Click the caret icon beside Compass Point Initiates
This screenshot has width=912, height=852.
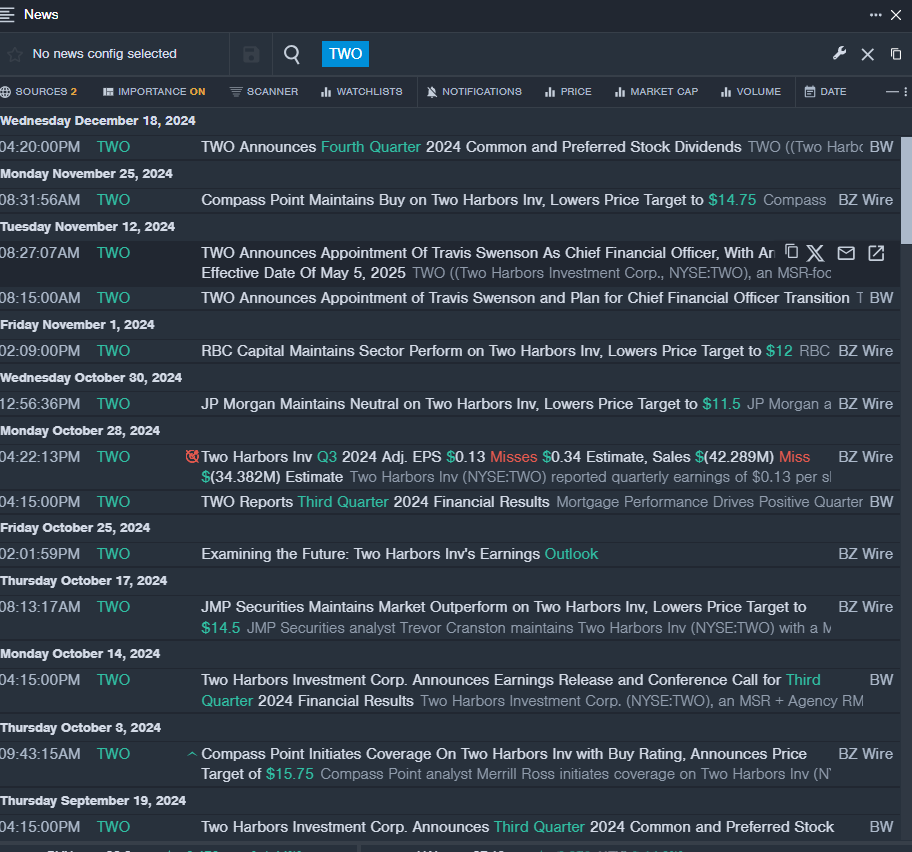[192, 754]
